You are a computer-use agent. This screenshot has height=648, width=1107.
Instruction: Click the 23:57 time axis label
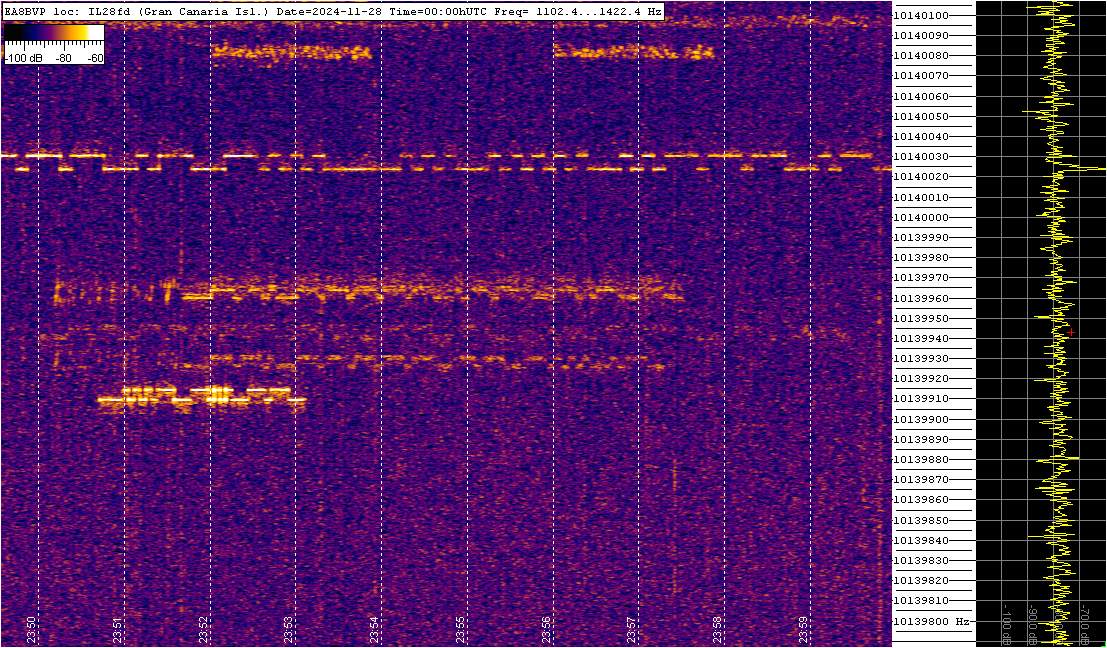[x=632, y=630]
